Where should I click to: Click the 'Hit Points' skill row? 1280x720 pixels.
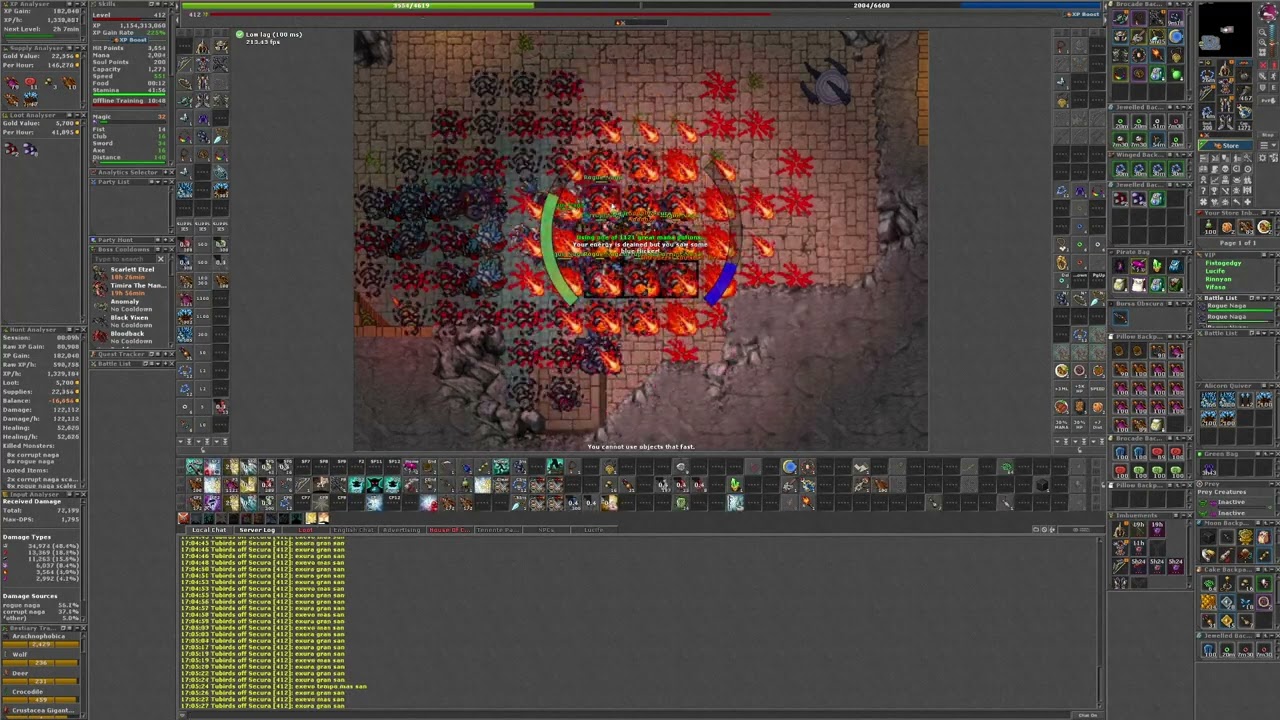tap(129, 48)
